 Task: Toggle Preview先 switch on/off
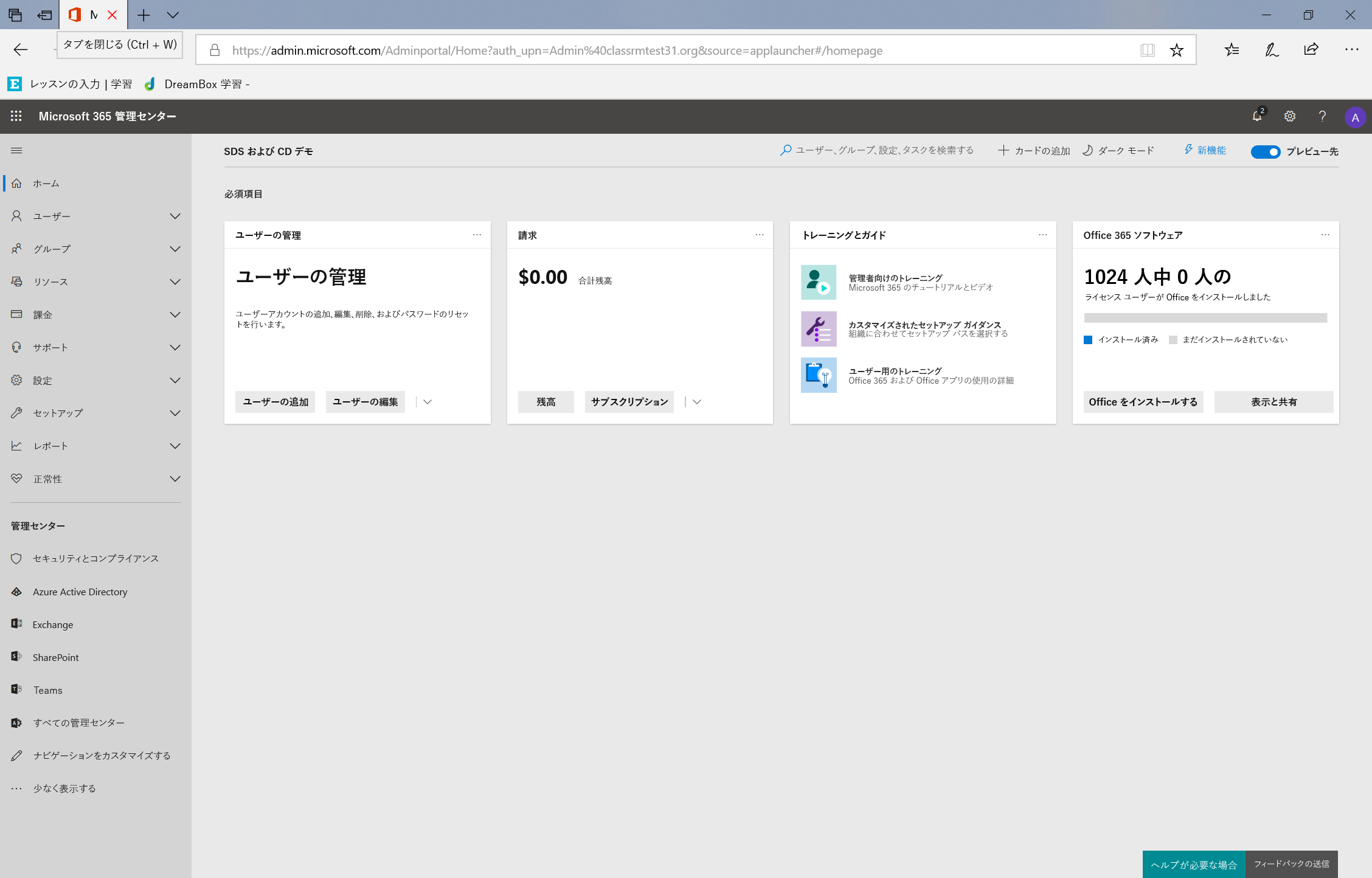pos(1265,151)
